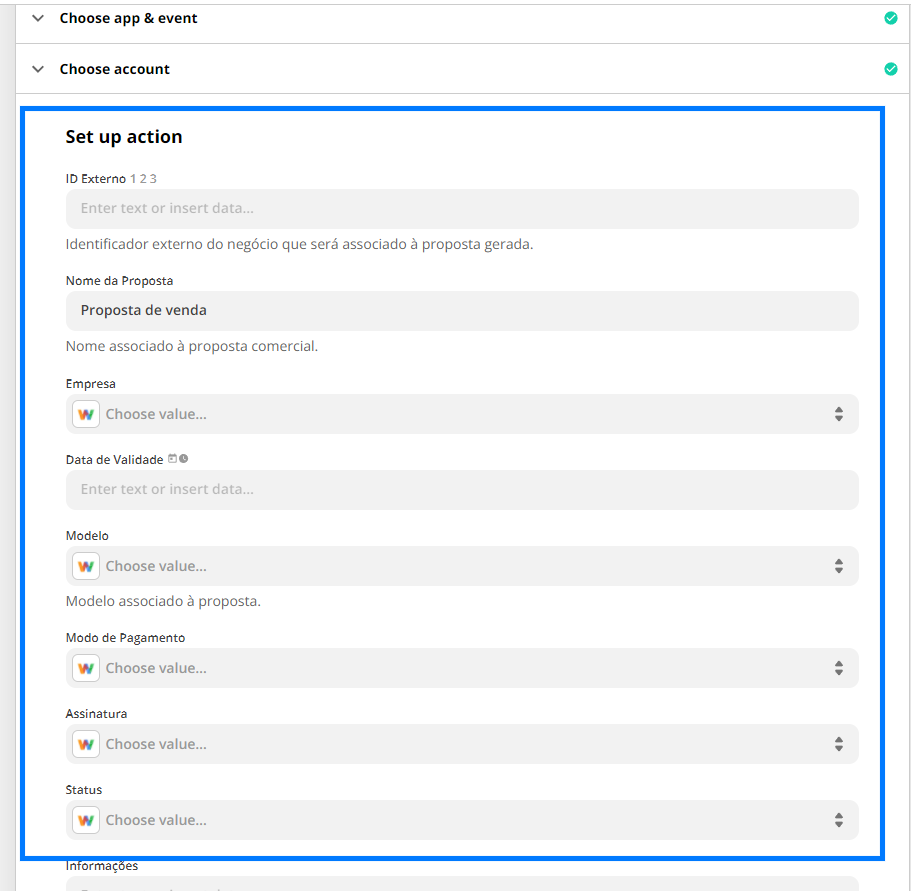Click the Choose account section title
Viewport: 911px width, 891px height.
tap(114, 69)
